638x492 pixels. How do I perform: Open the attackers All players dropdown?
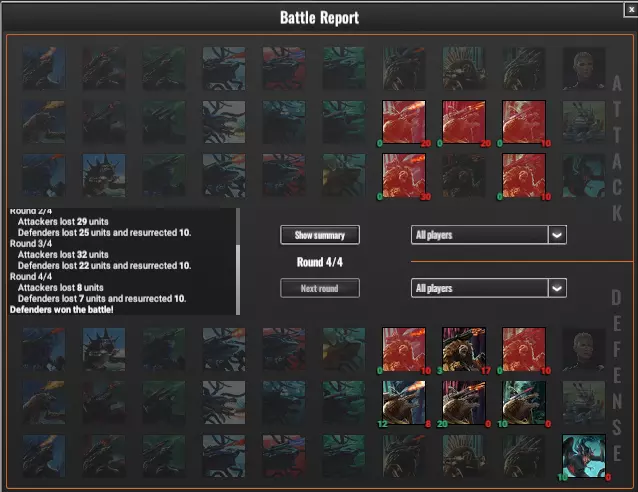[x=489, y=235]
